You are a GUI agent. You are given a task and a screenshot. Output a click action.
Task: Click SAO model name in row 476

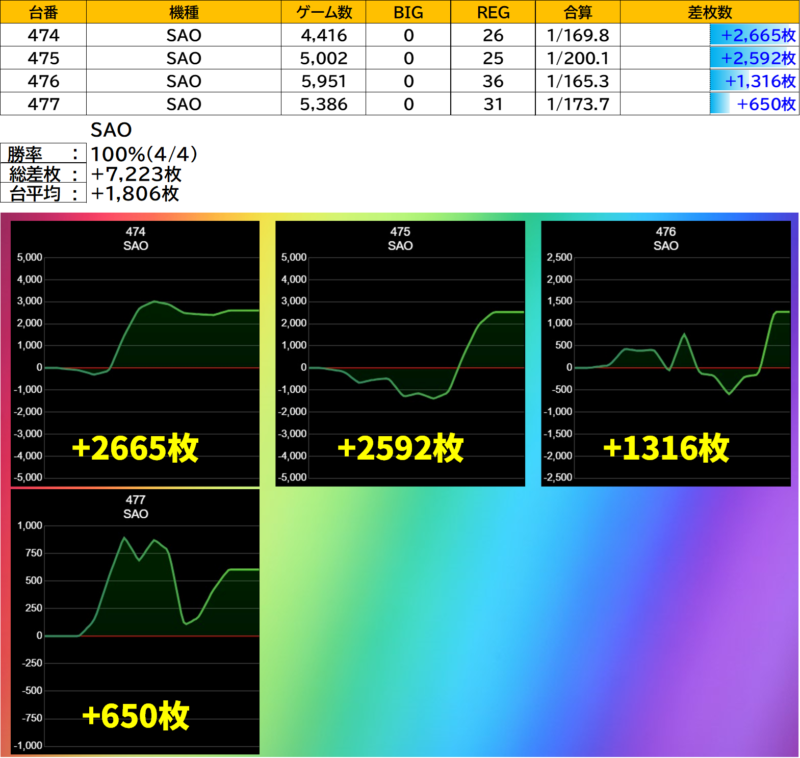pos(184,81)
